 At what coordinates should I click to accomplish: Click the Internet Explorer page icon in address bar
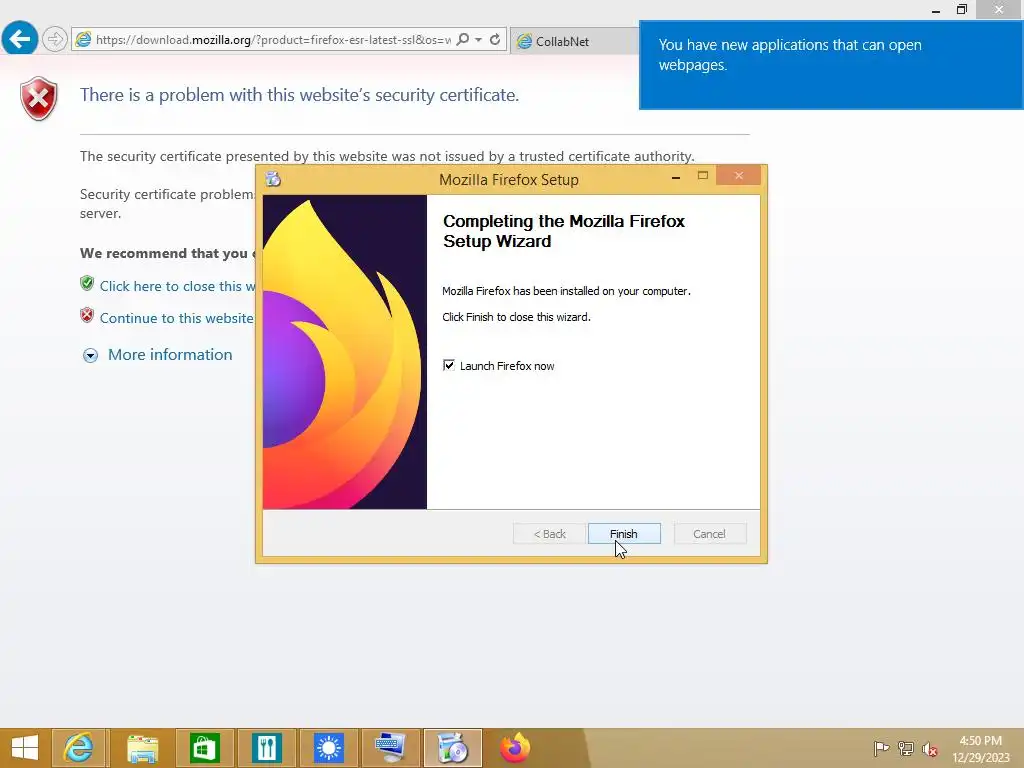click(84, 39)
